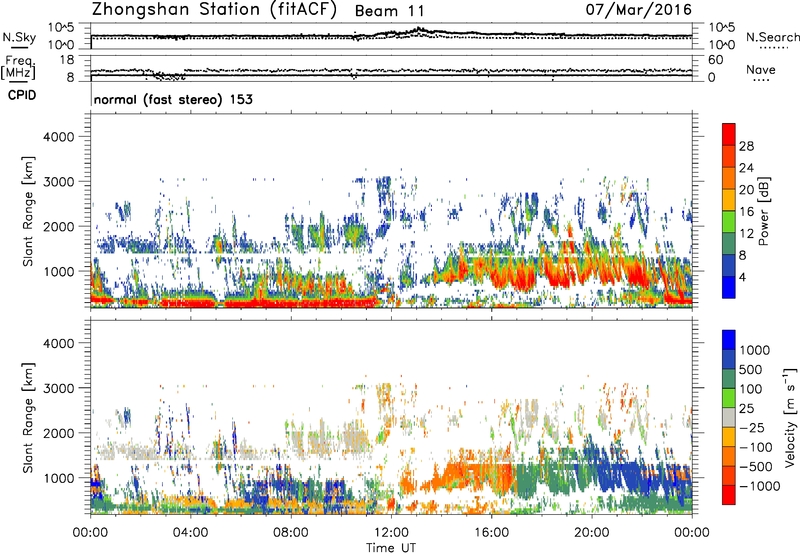Viewport: 800px width, 554px height.
Task: Pick the teal 100–500 velocity swatch
Action: (x=729, y=379)
